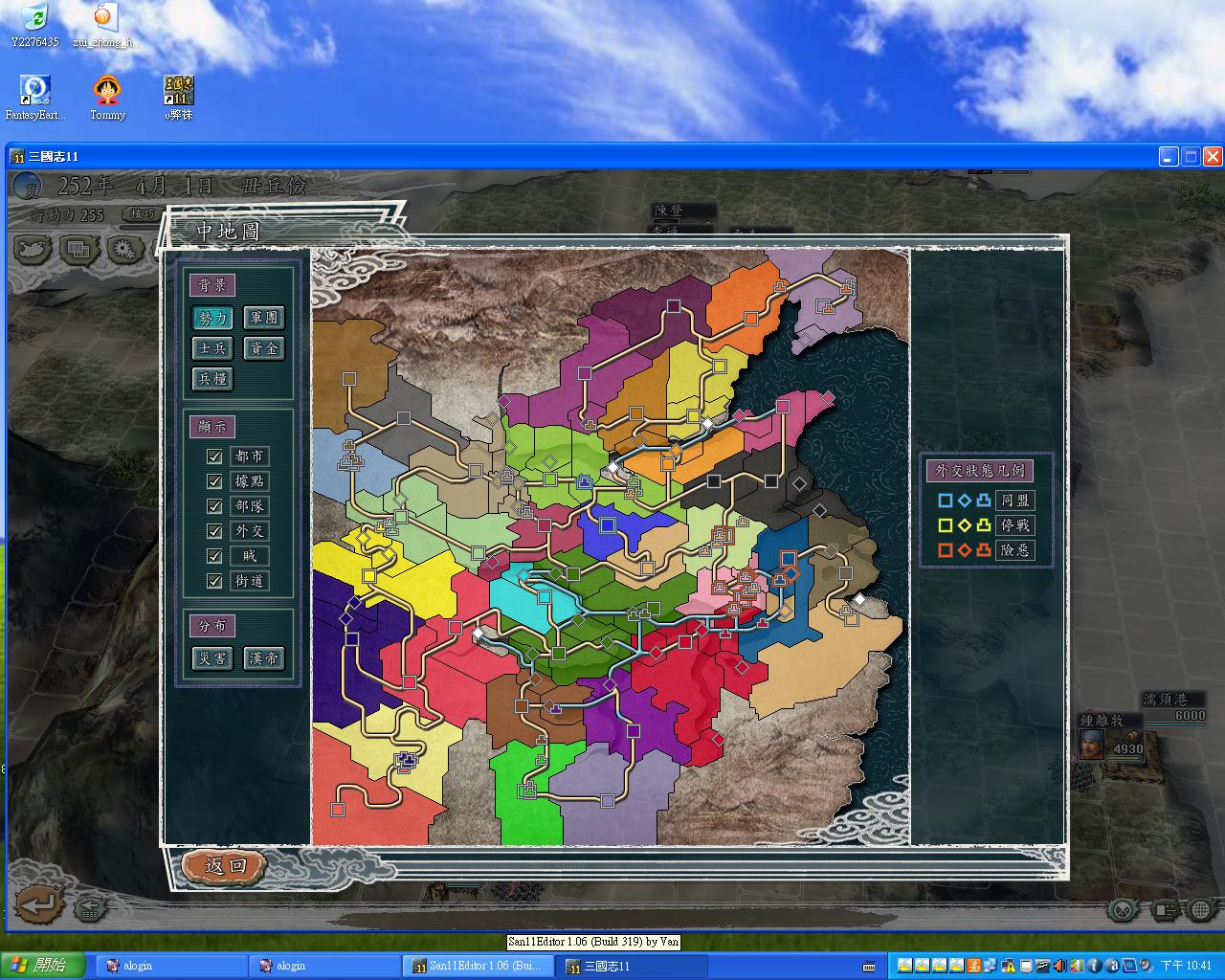Screen dimensions: 1225x980
Task: Click the 背景 section heading
Action: point(212,285)
